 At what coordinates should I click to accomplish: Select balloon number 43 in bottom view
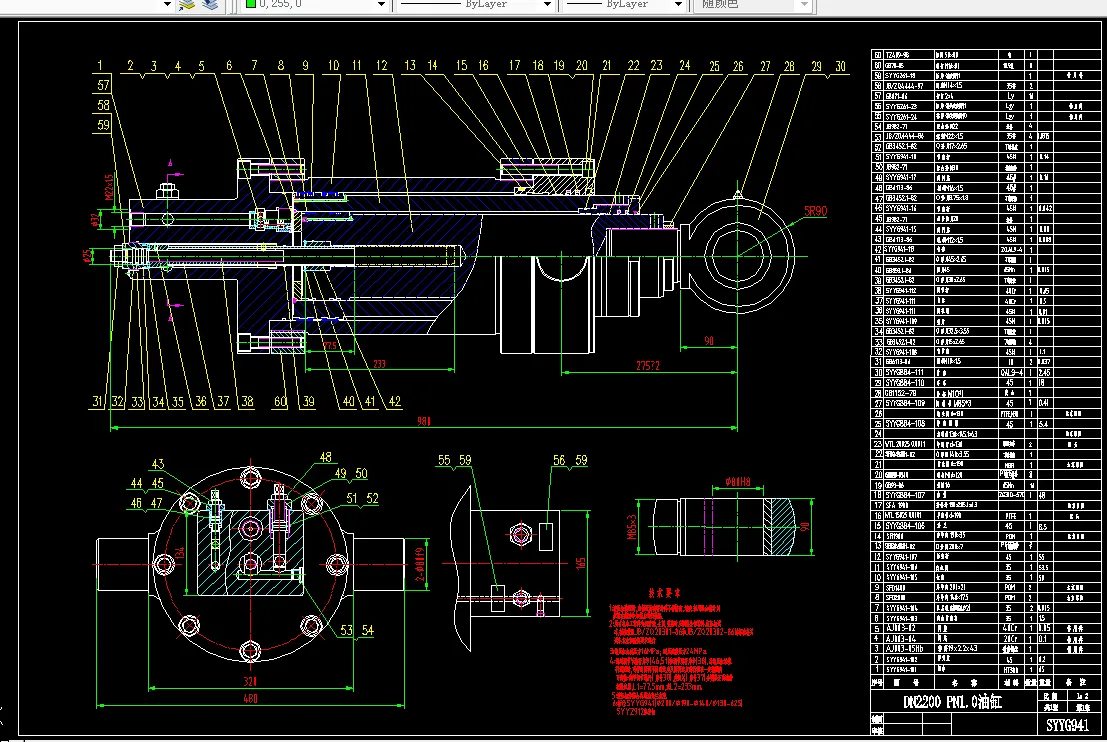157,465
